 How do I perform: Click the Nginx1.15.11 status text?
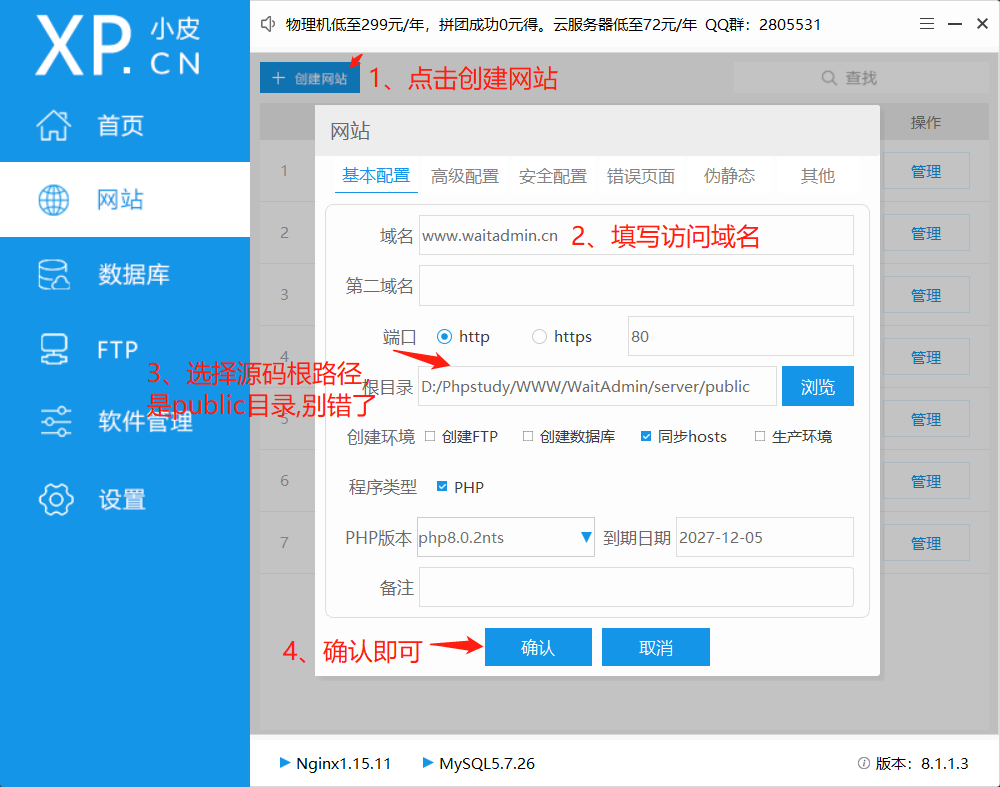[x=344, y=763]
